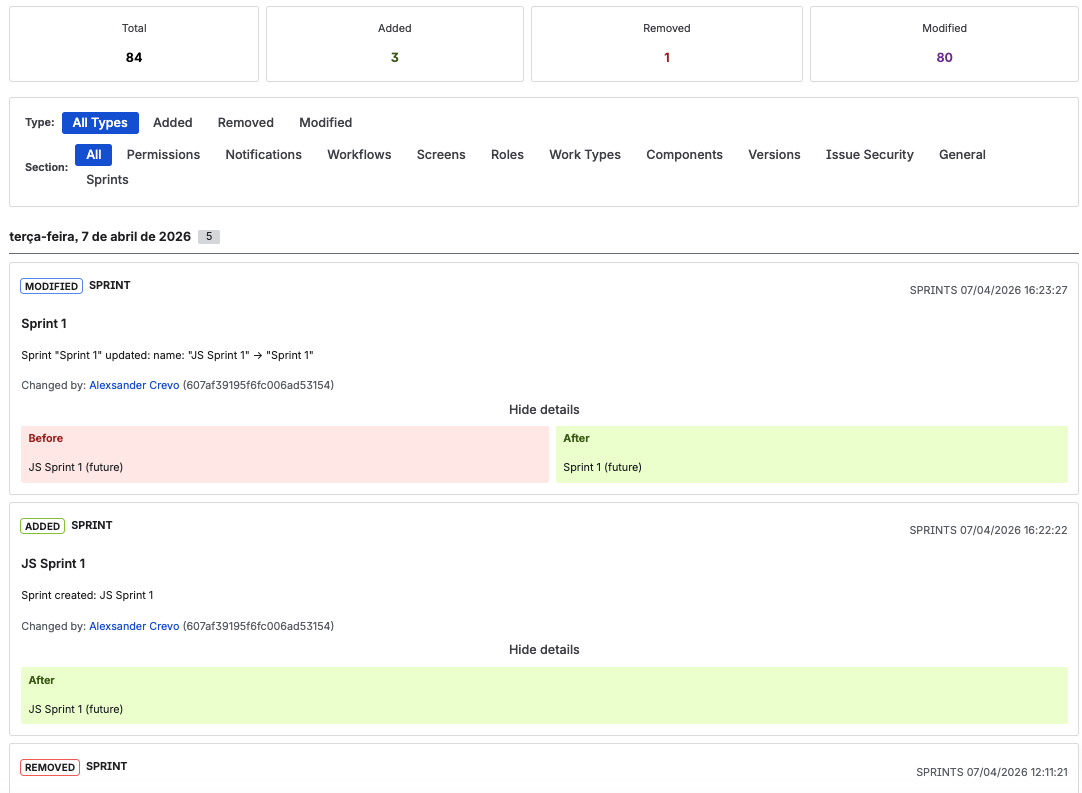Select the "Added" type filter
1082x793 pixels.
pos(172,122)
